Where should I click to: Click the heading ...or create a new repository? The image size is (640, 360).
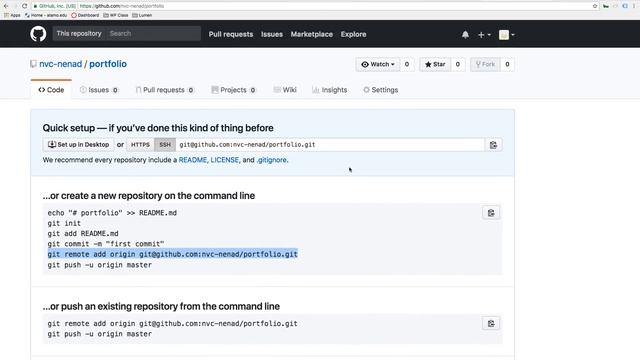tap(149, 196)
